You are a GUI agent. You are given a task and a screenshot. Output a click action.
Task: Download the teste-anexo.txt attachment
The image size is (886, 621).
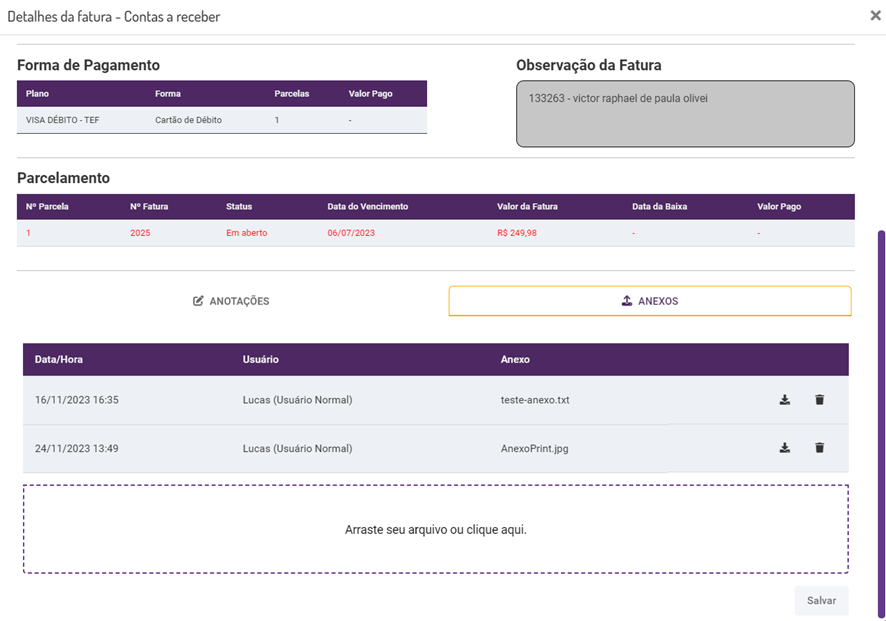pos(785,400)
